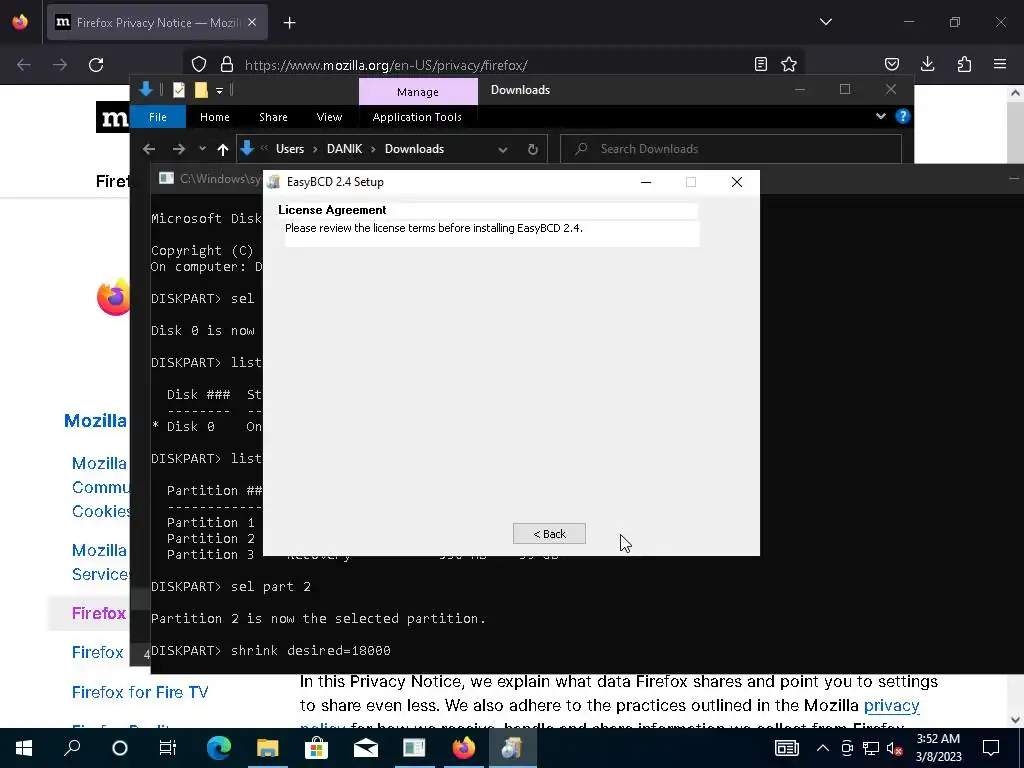Open Microsoft Store from taskbar
This screenshot has height=768, width=1024.
click(x=316, y=748)
